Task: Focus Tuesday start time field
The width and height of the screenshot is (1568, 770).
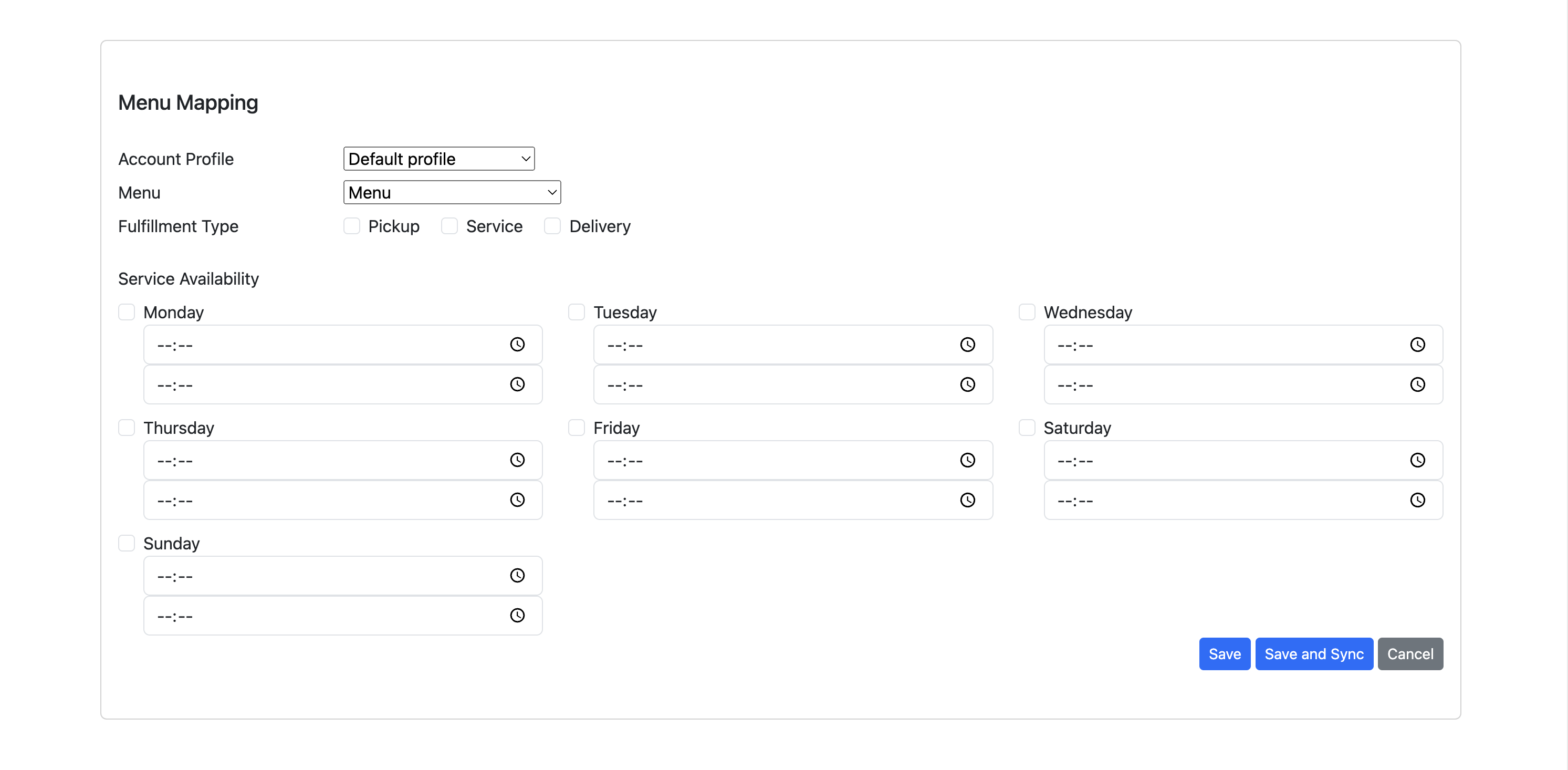Action: 793,345
